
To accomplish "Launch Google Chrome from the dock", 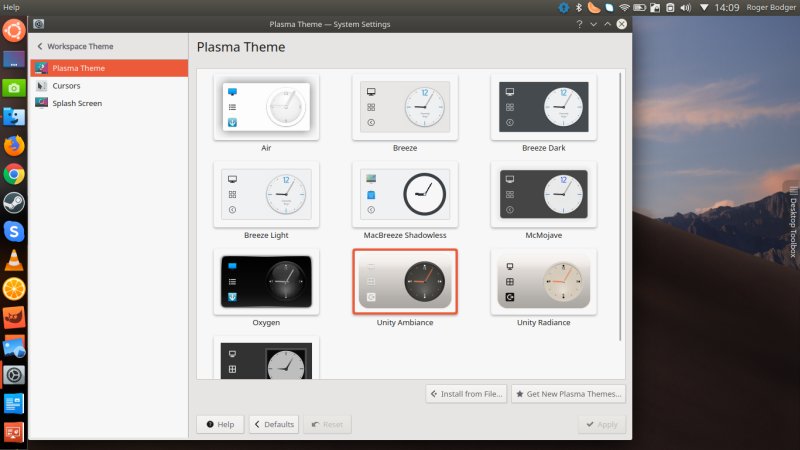I will (x=14, y=175).
